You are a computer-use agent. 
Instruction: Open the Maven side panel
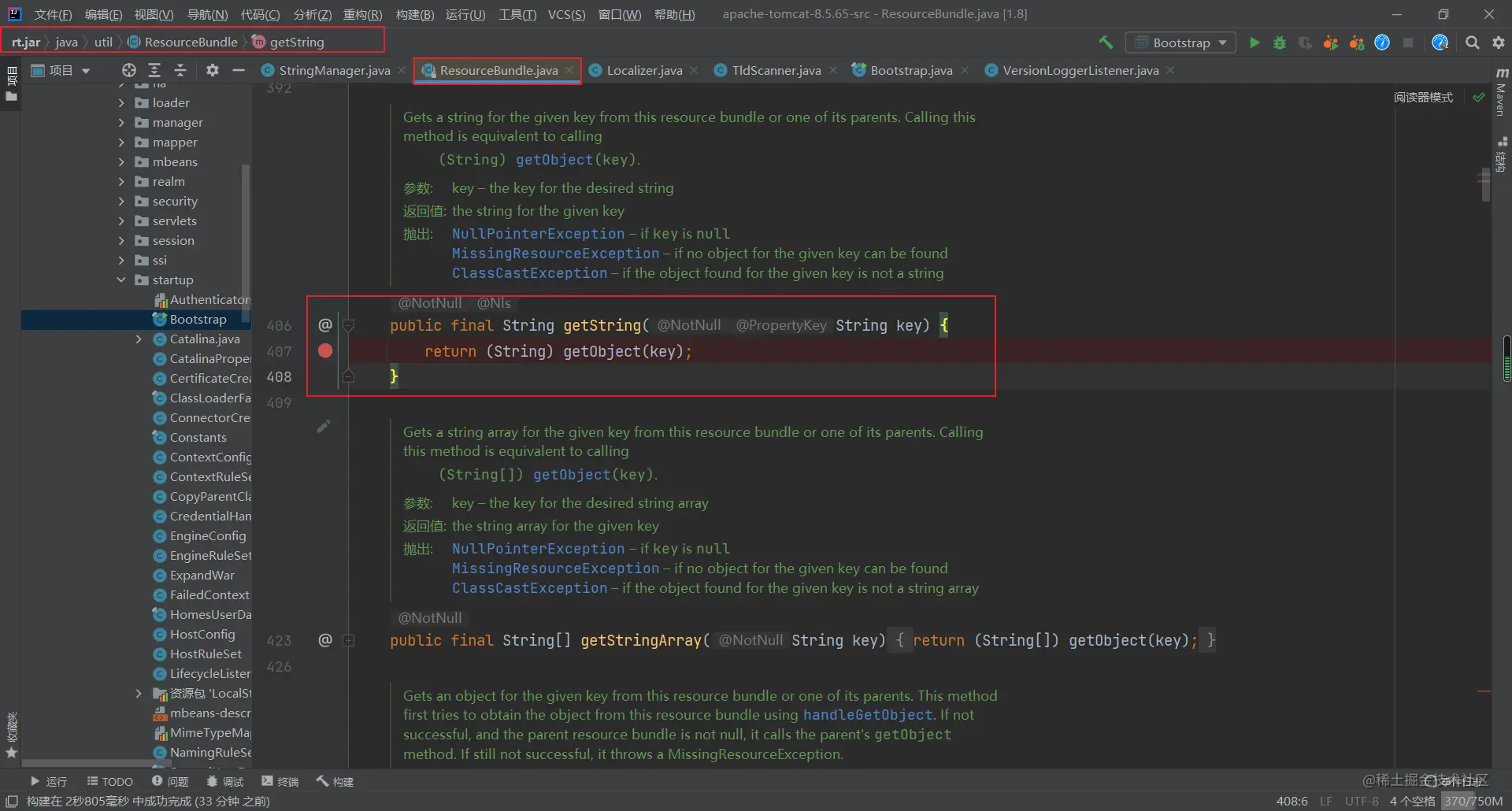click(x=1502, y=93)
